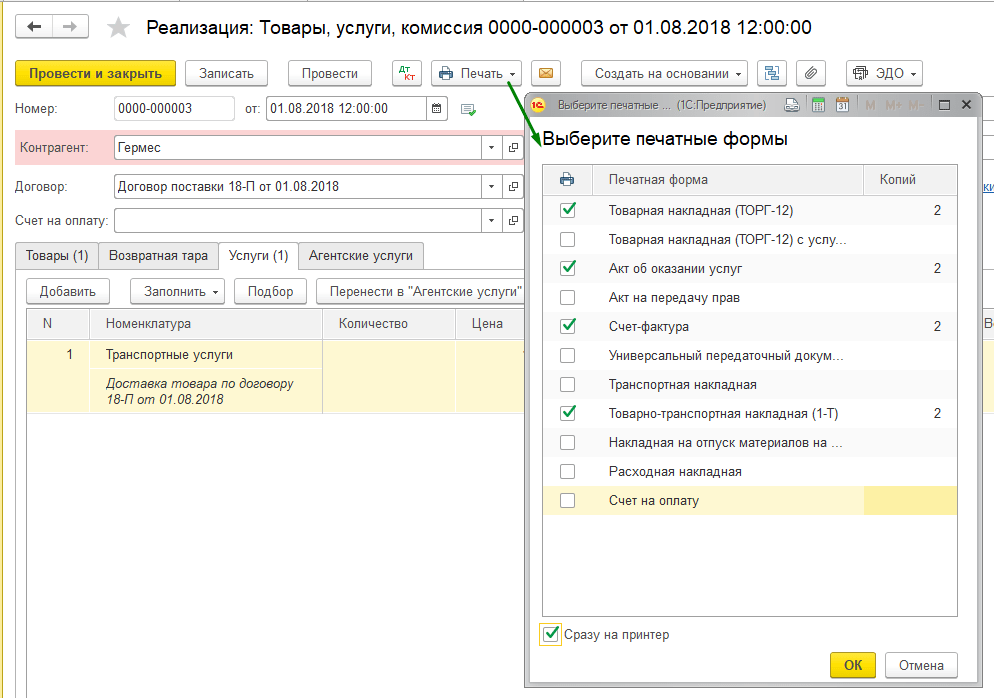This screenshot has width=994, height=698.
Task: Expand the Создать на основании dropdown
Action: tap(664, 73)
